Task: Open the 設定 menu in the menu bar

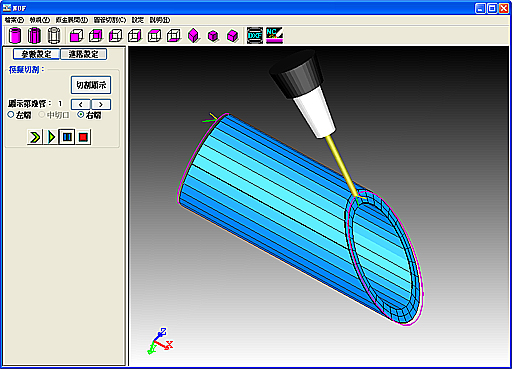Action: tap(138, 20)
